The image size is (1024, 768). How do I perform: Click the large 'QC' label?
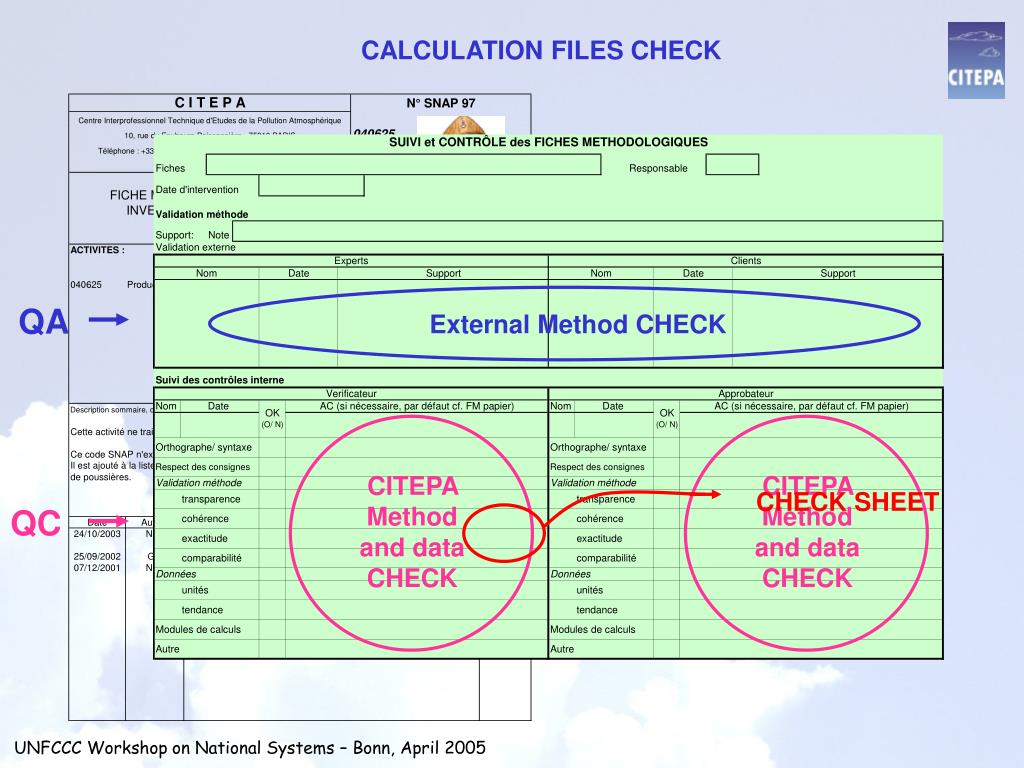click(x=36, y=523)
